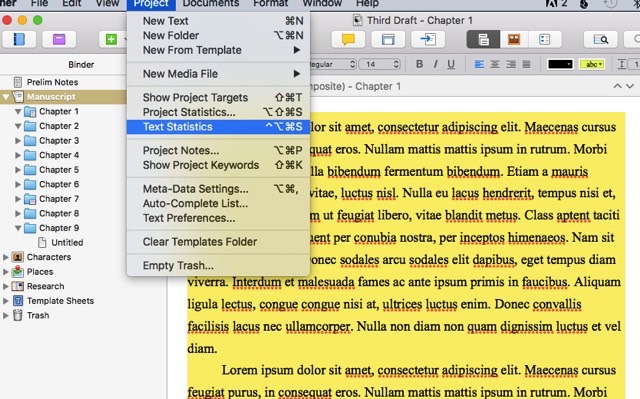Collapse the Chapter 2 folder
640x399 pixels.
(x=18, y=126)
